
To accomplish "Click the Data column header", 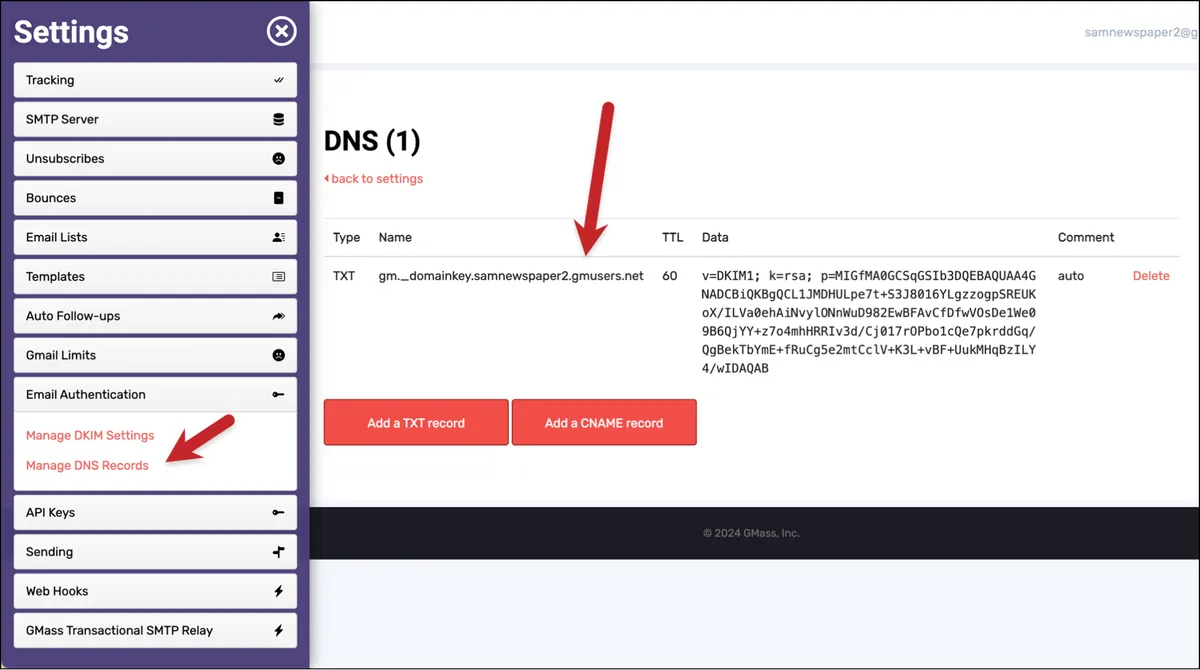I will [x=715, y=238].
